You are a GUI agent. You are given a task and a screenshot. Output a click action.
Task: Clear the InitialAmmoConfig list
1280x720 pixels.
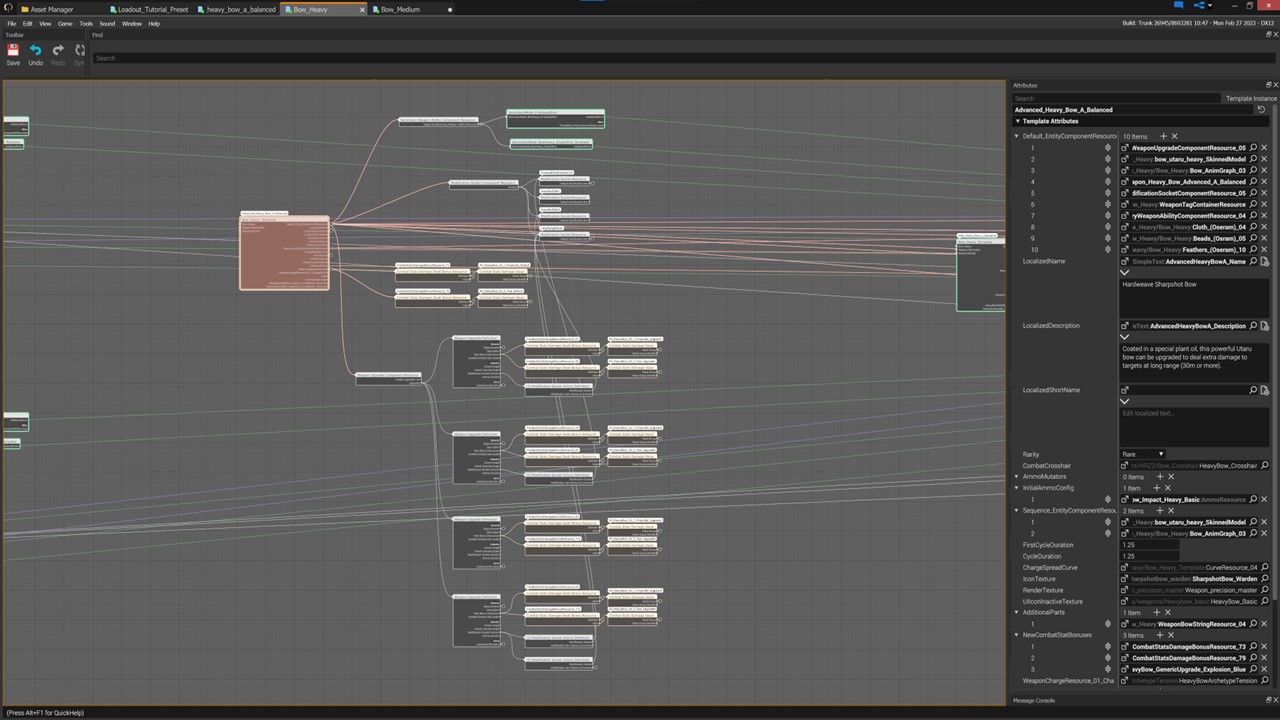click(1169, 488)
